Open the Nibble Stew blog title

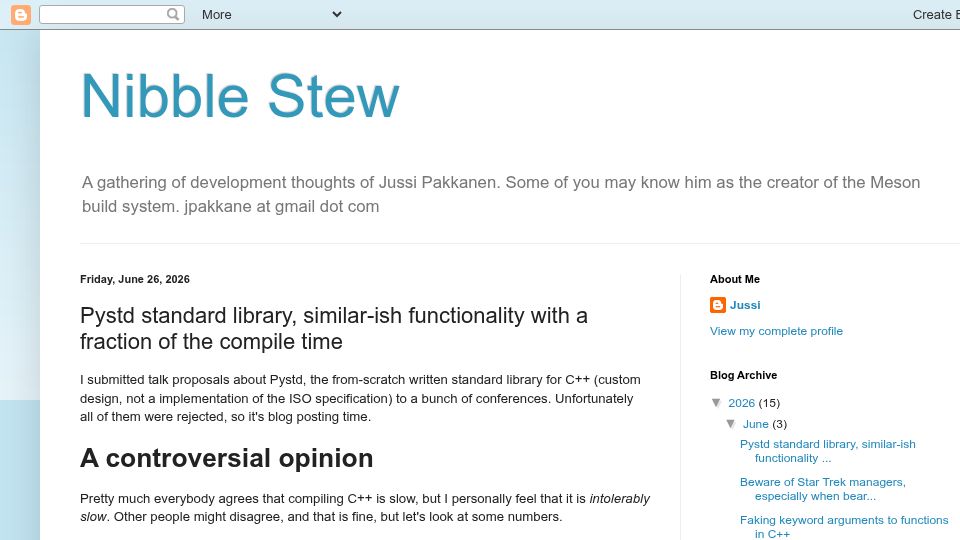pos(240,96)
